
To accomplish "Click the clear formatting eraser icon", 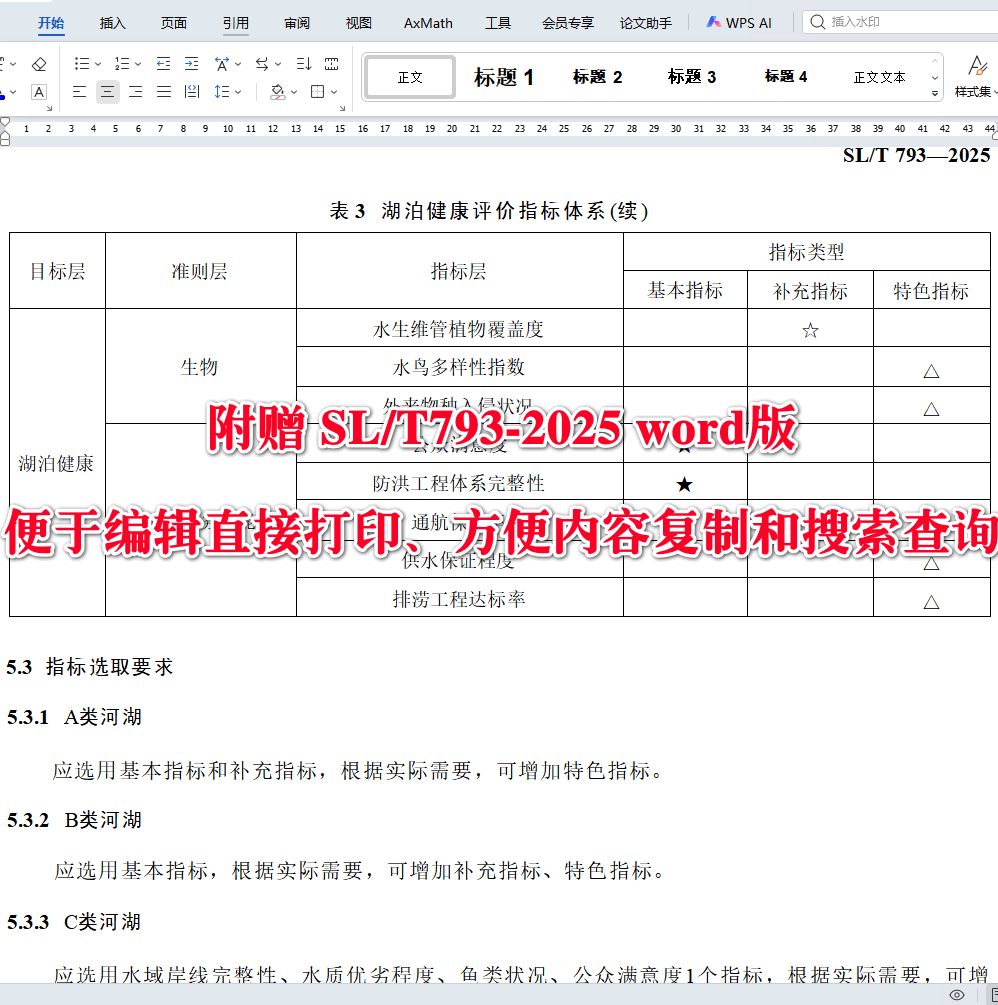I will [x=39, y=64].
